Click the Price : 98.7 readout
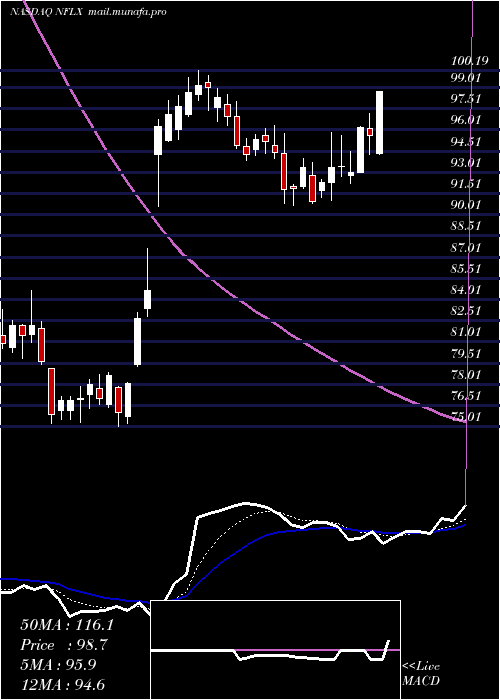500x700 pixels. click(64, 645)
